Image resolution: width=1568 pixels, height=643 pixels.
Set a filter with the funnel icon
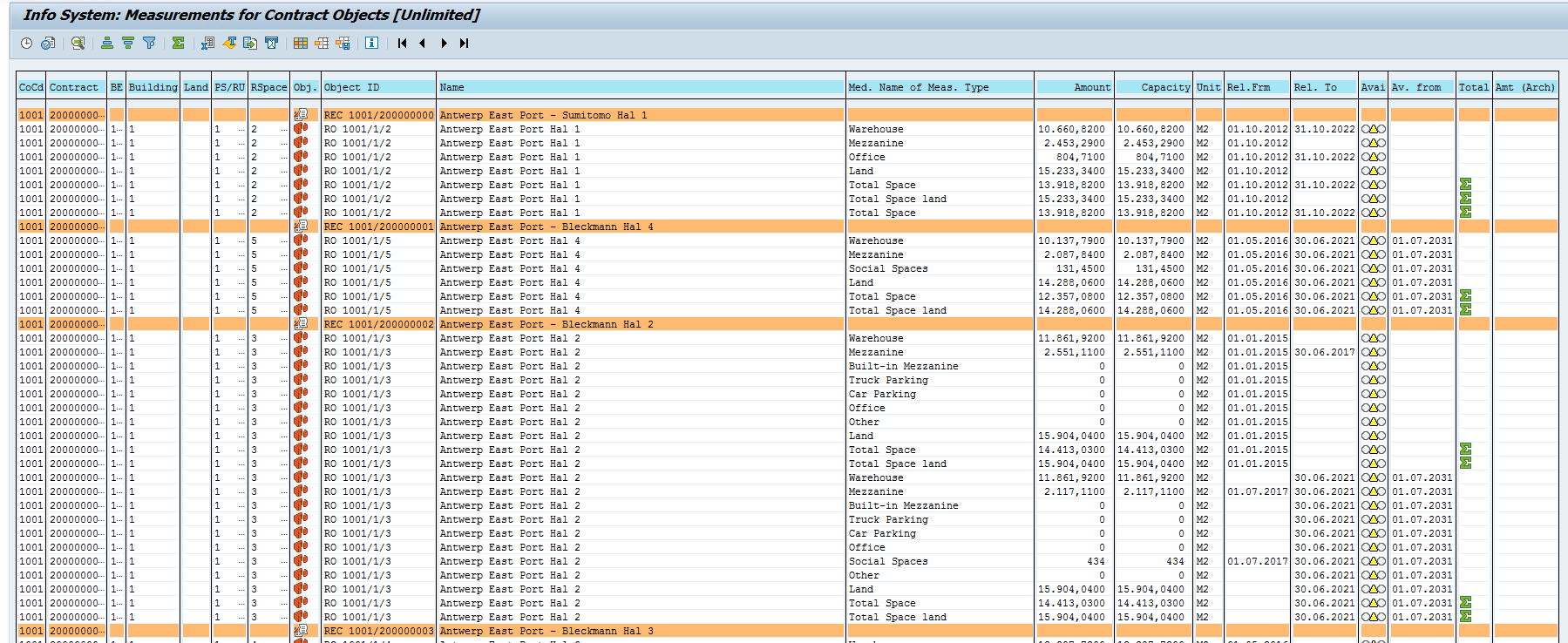coord(149,43)
